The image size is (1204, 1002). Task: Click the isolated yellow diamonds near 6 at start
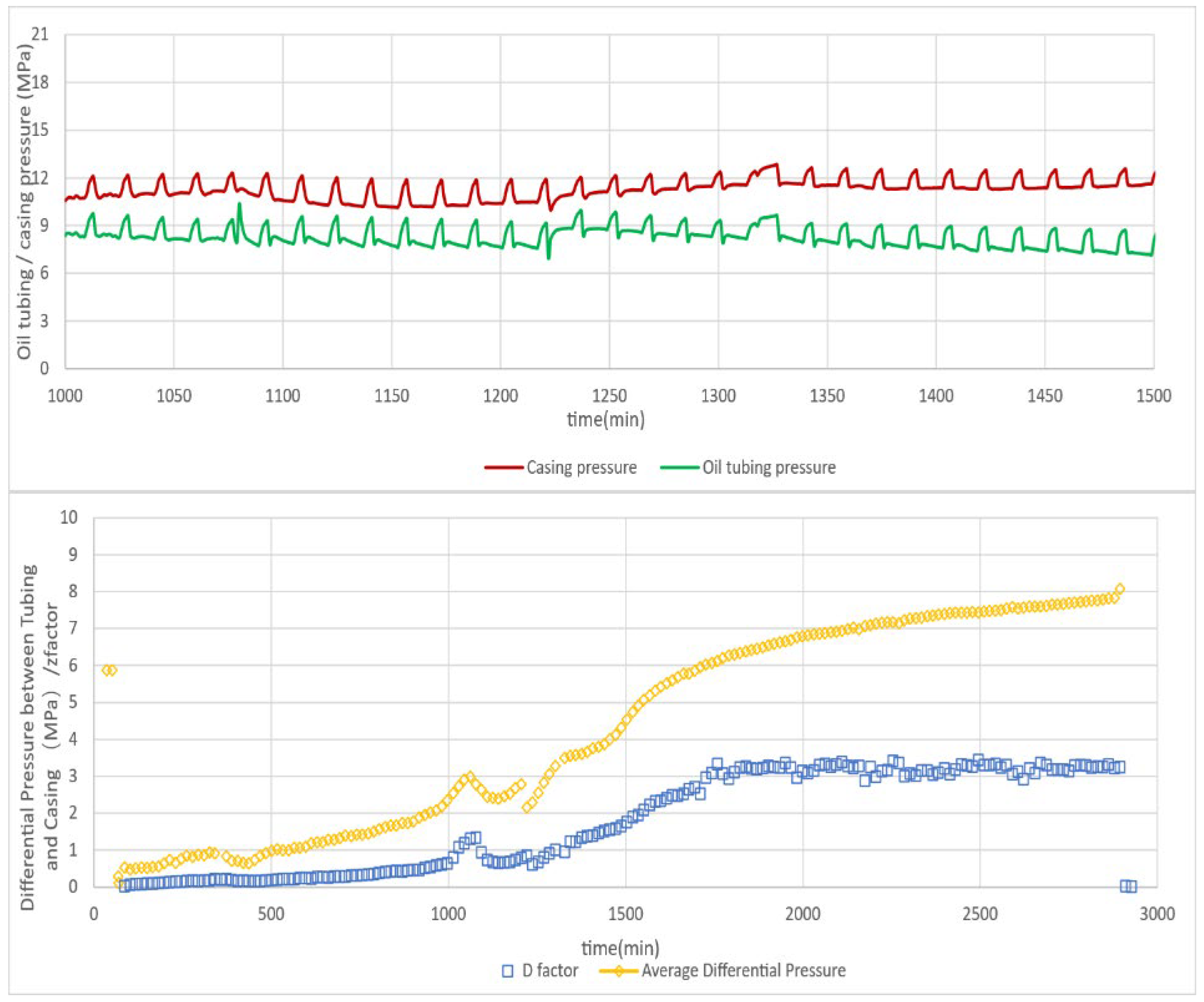pyautogui.click(x=109, y=670)
